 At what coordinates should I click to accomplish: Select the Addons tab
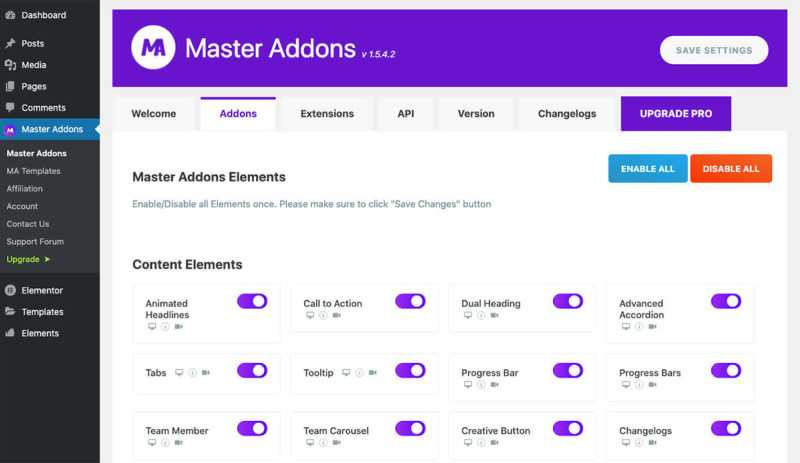pos(238,114)
